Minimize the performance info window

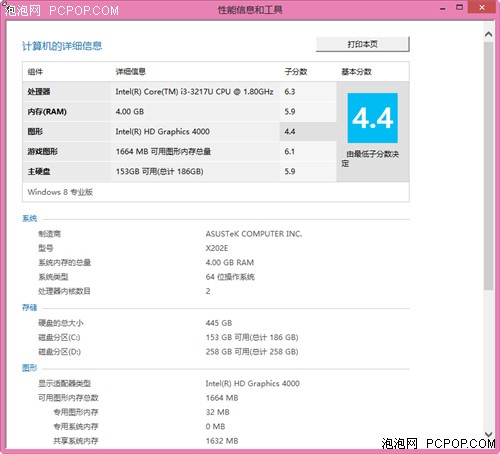click(443, 8)
